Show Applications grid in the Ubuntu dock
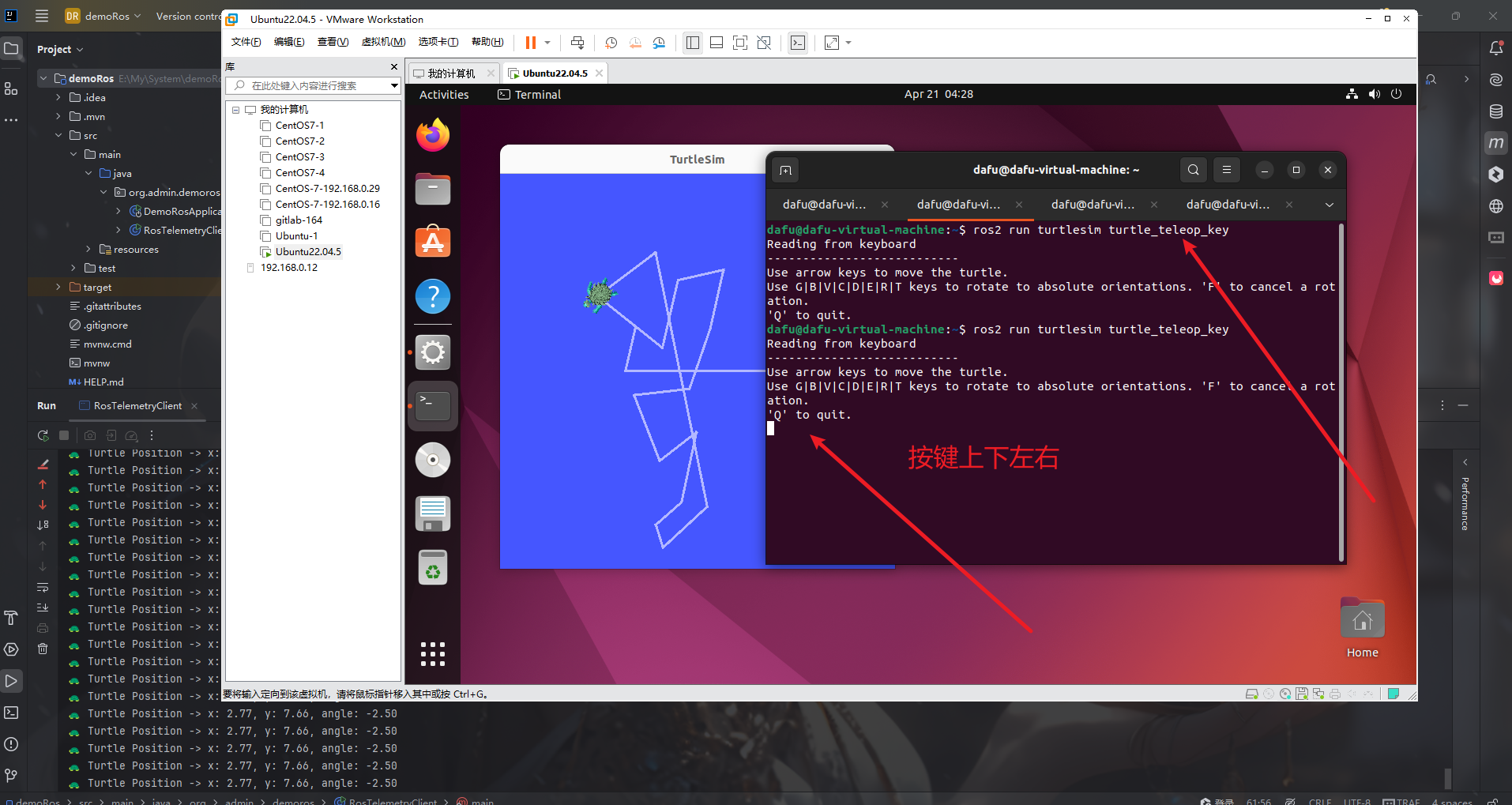Image resolution: width=1512 pixels, height=805 pixels. coord(433,654)
